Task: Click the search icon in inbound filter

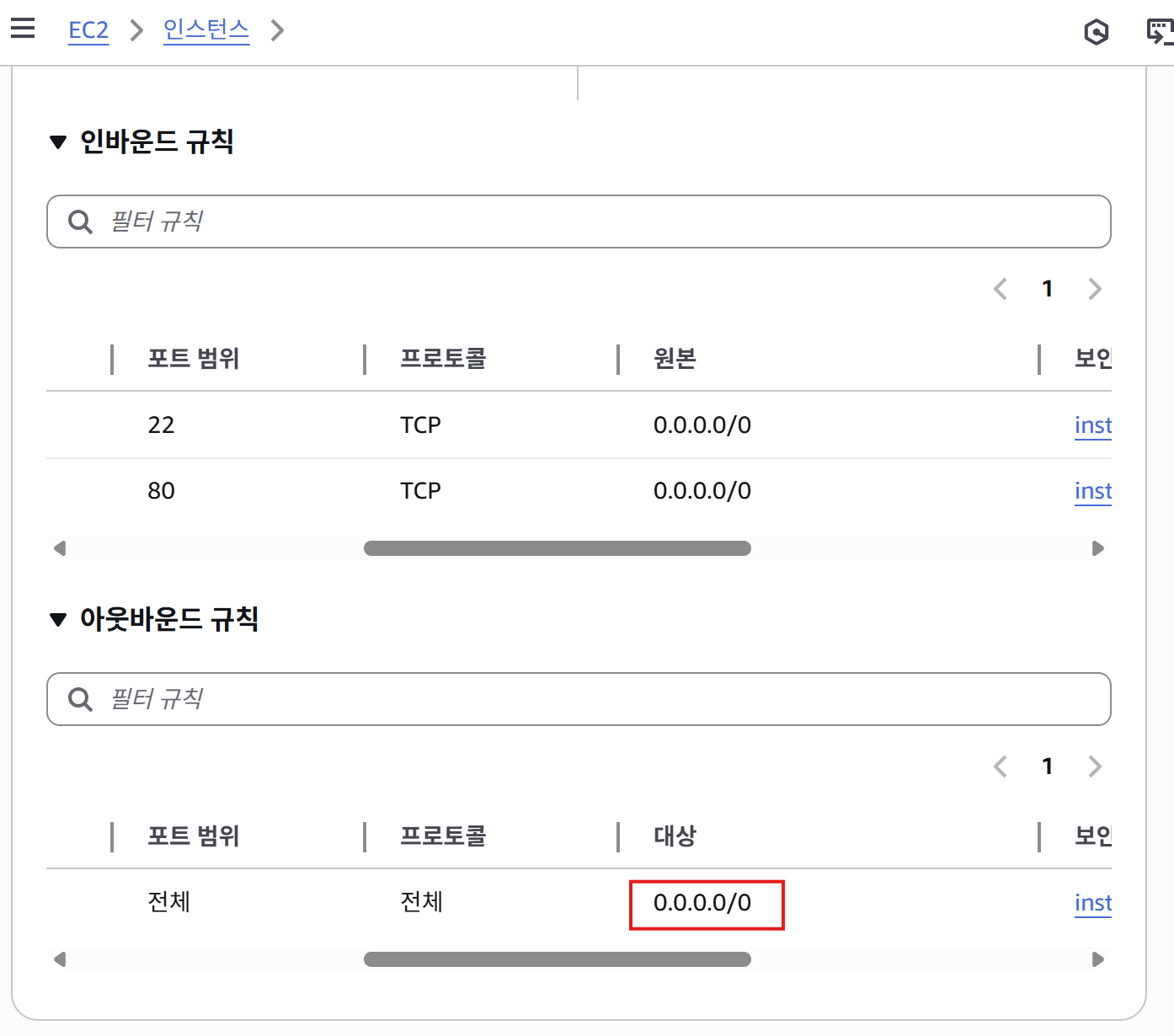Action: tap(80, 222)
